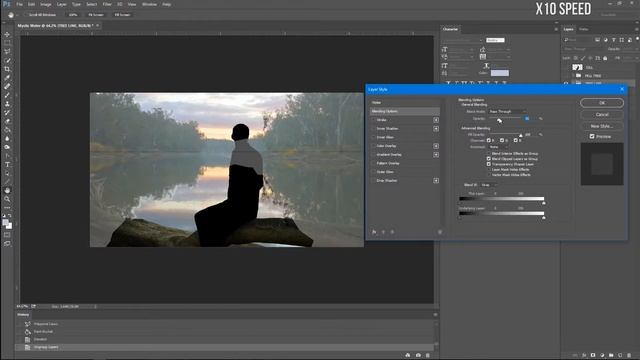The image size is (640, 360).
Task: Click the Fill Screen button
Action: (122, 15)
